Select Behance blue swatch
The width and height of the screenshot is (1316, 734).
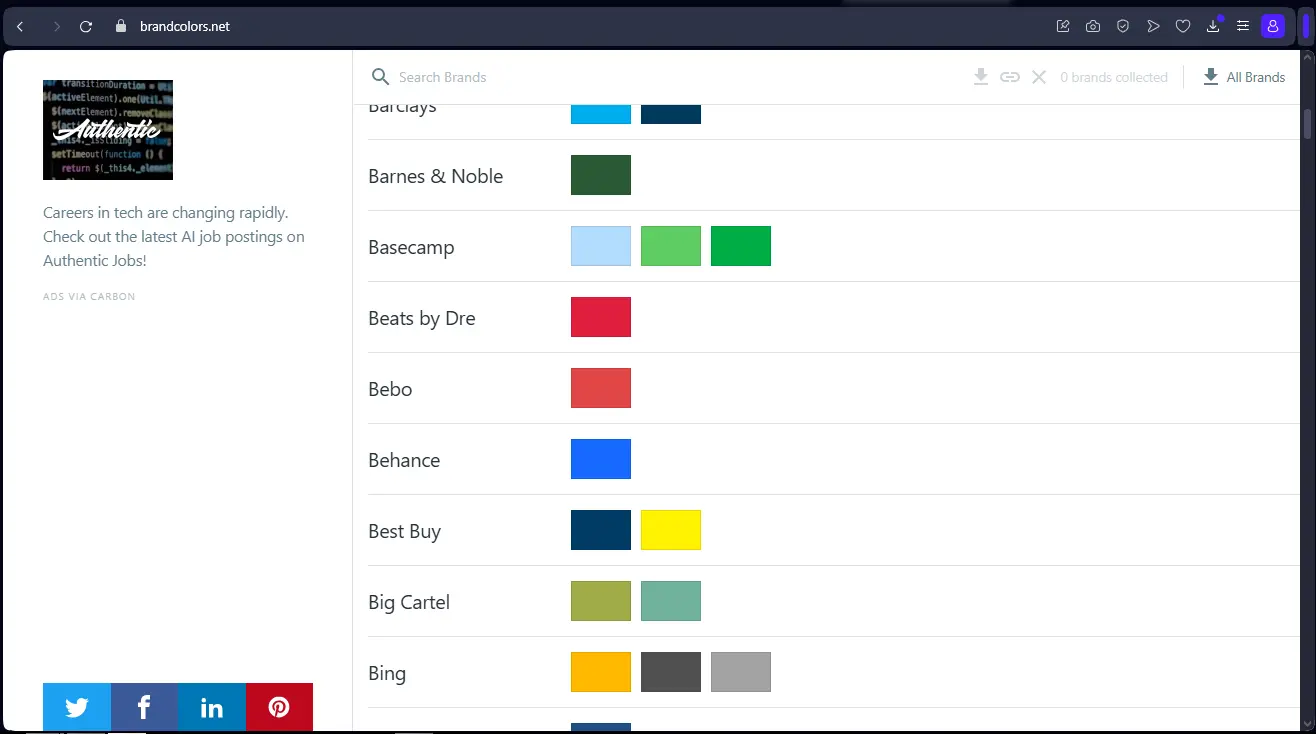(x=601, y=459)
